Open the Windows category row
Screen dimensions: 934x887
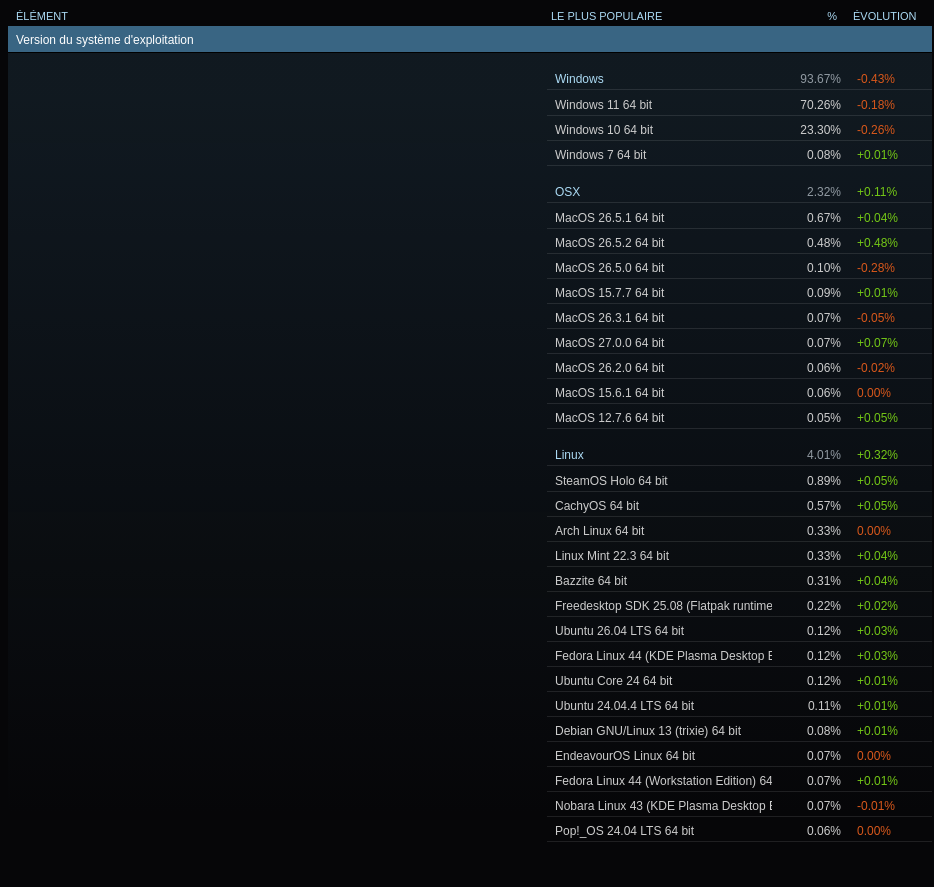pyautogui.click(x=739, y=79)
